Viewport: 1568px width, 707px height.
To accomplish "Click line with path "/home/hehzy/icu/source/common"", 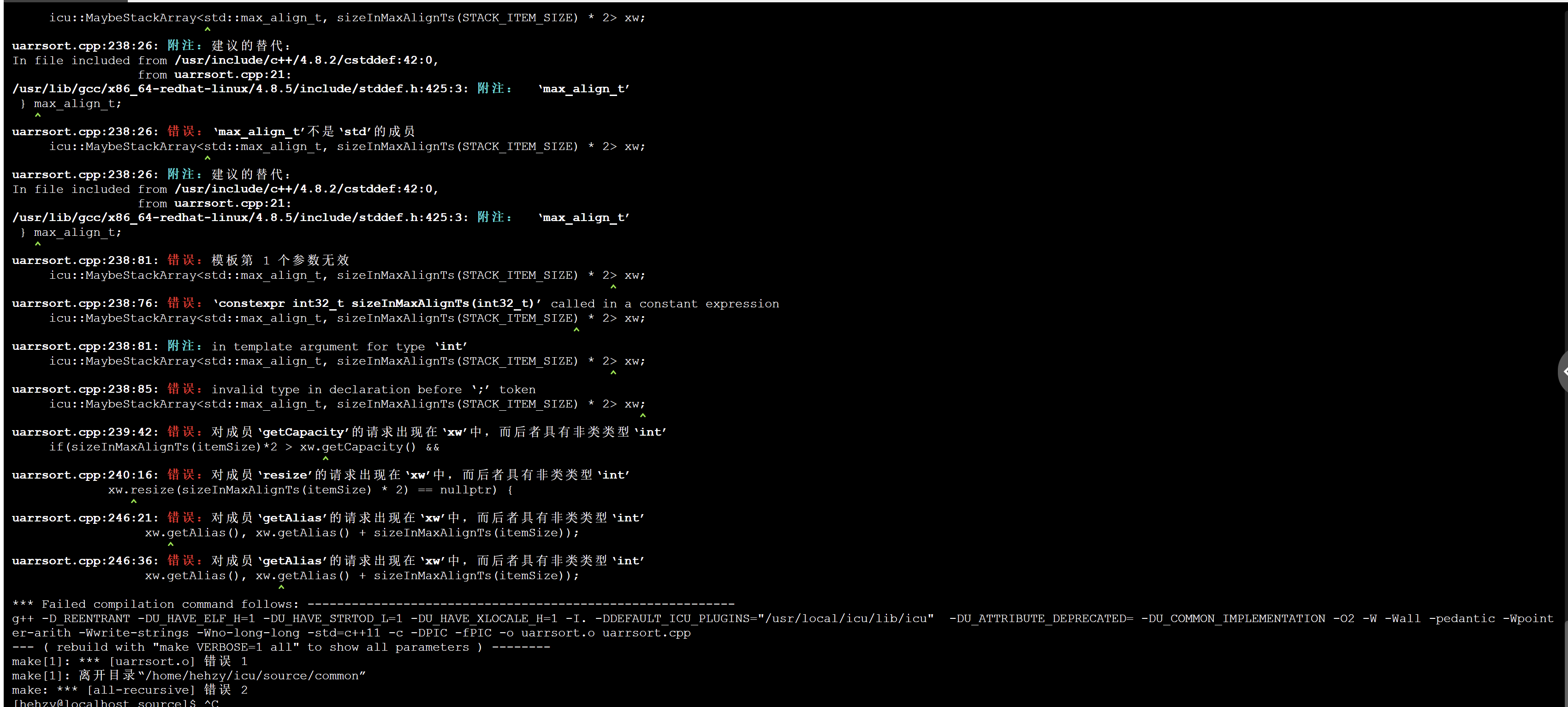I will (x=189, y=676).
